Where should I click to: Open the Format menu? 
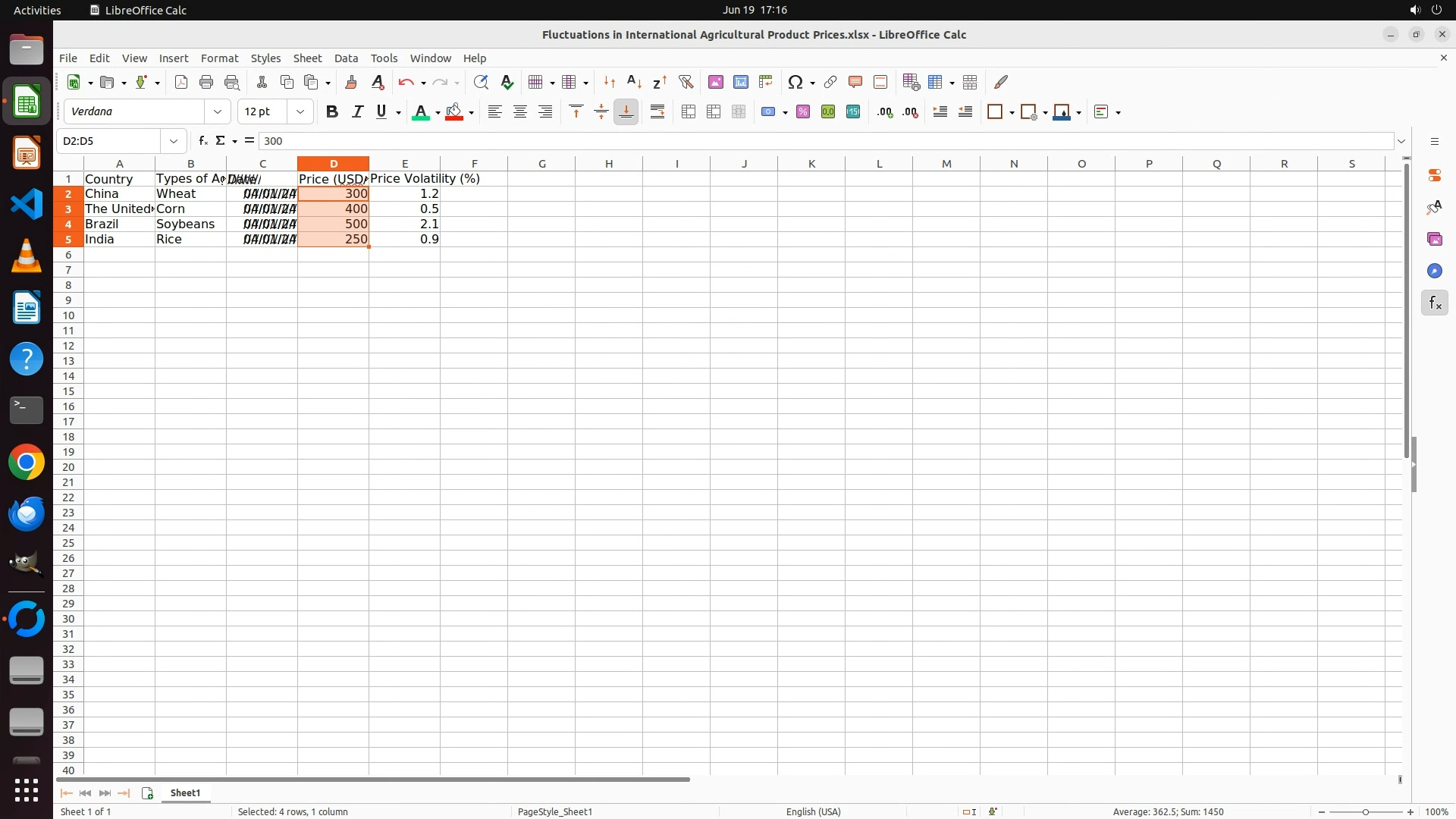point(219,58)
